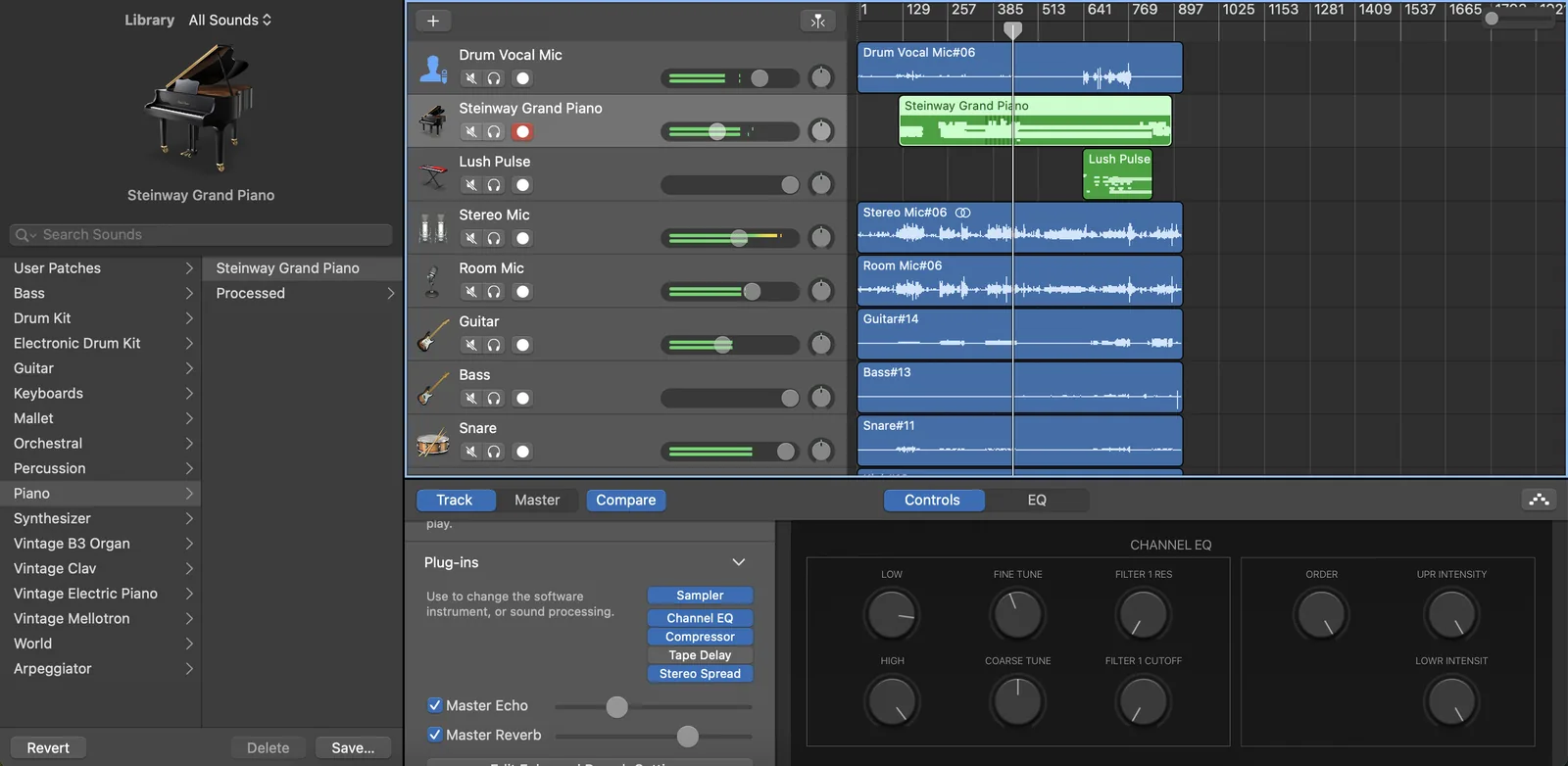Solo the Steinway Grand Piano track
The height and width of the screenshot is (766, 1568).
tap(494, 131)
